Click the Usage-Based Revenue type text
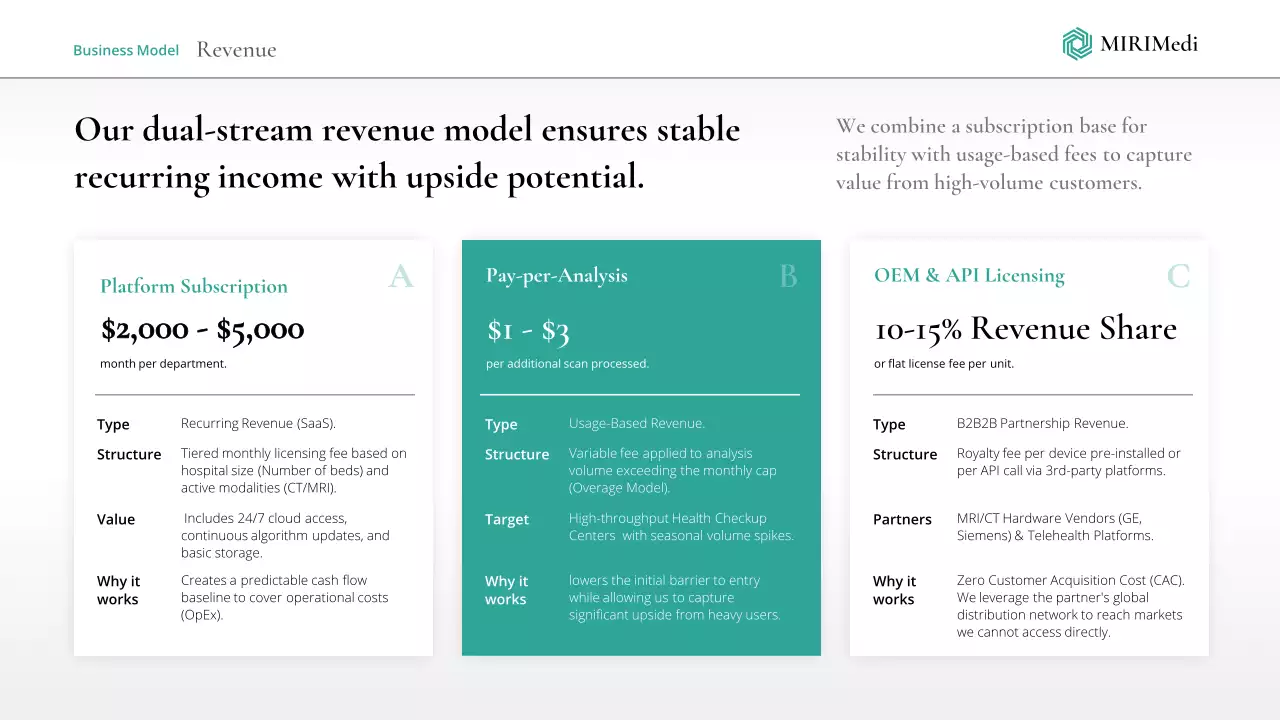The width and height of the screenshot is (1280, 720). [x=637, y=423]
